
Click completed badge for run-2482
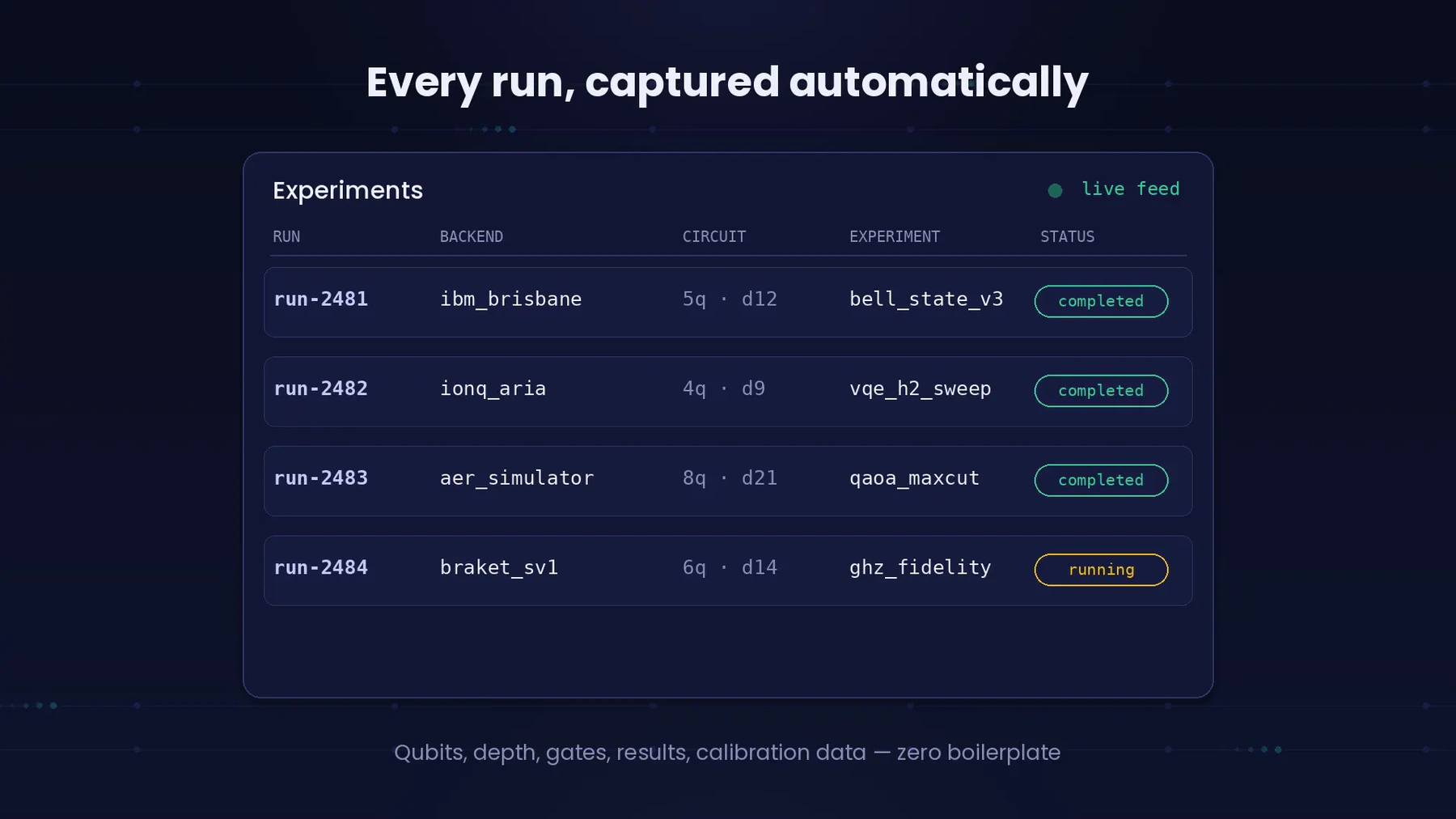pyautogui.click(x=1102, y=391)
